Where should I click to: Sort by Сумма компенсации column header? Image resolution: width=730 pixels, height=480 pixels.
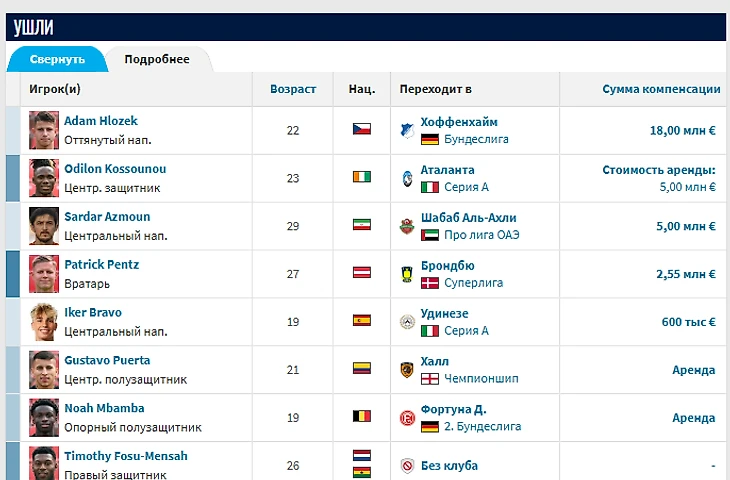point(661,89)
